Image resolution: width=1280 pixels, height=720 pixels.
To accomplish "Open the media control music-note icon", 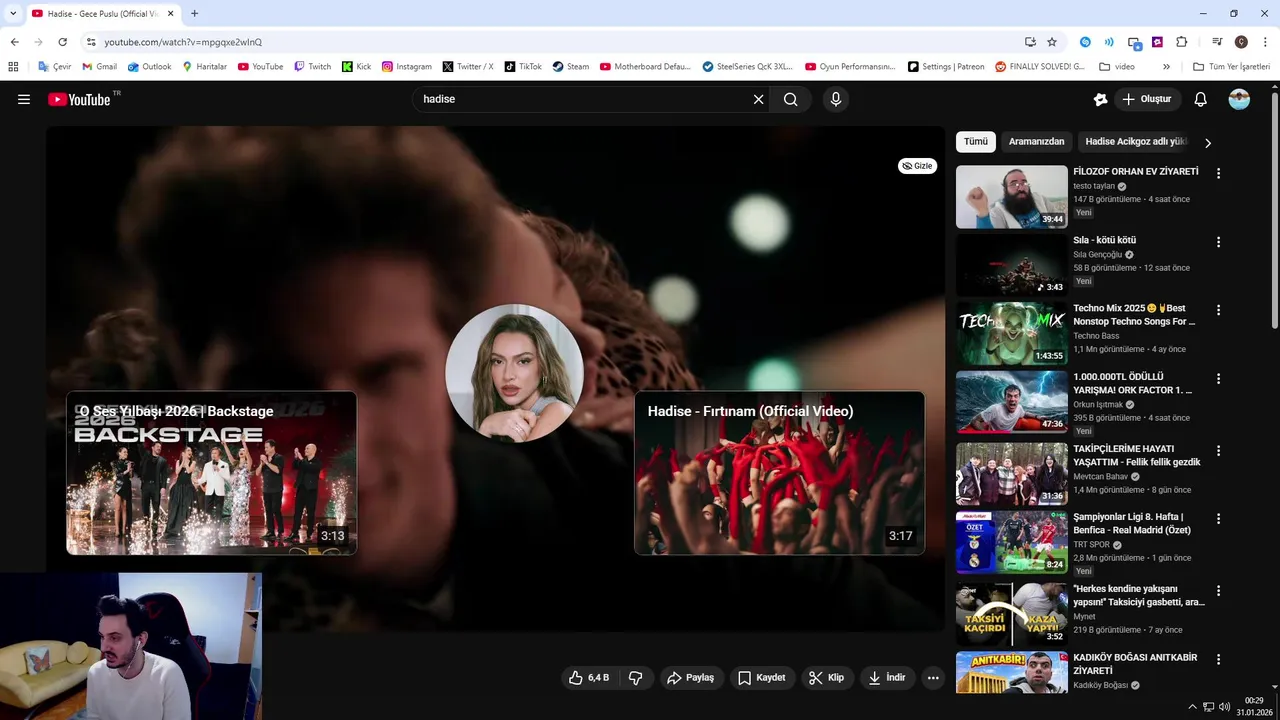I will 1217,42.
